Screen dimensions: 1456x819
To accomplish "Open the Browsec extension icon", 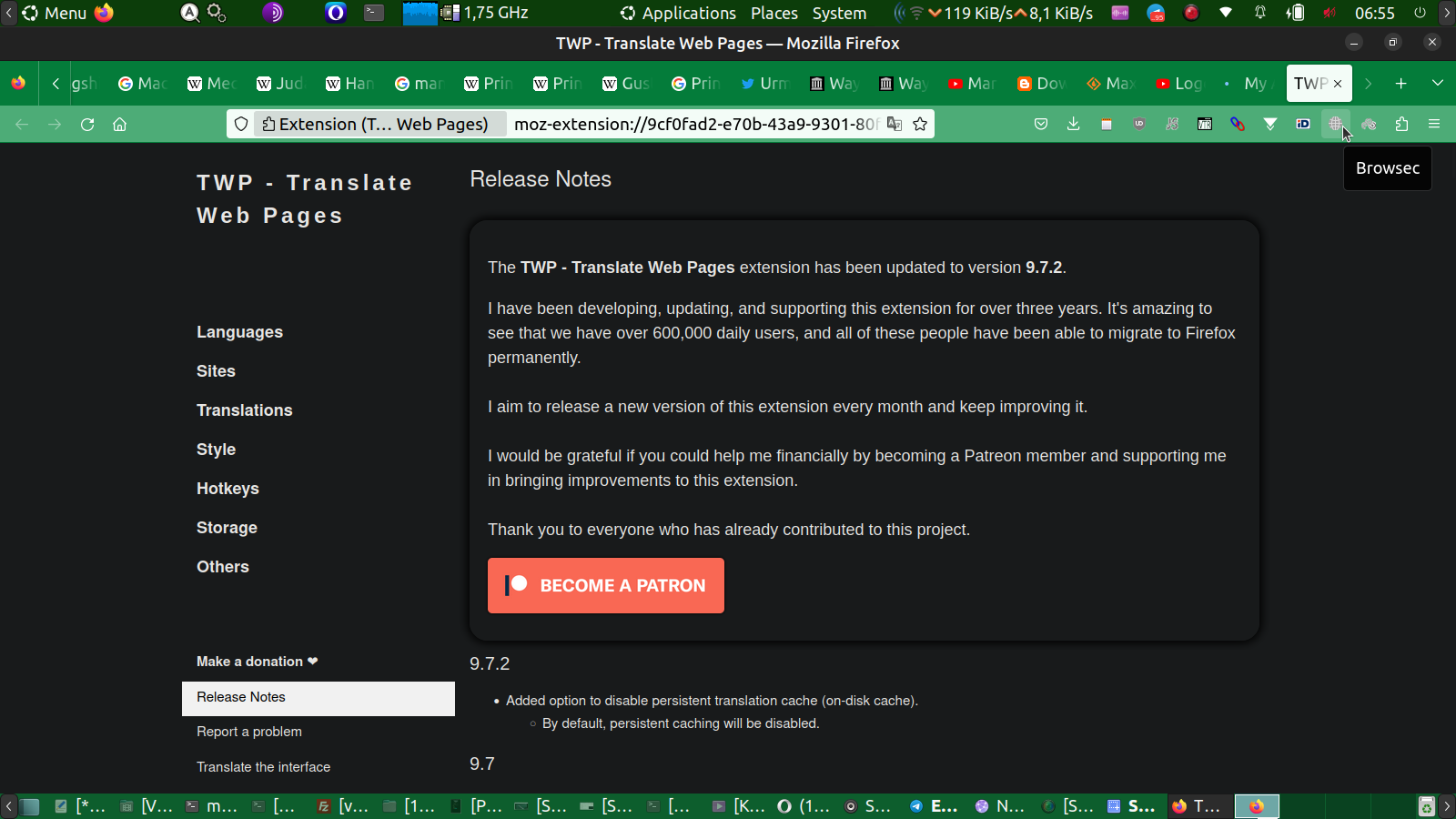I will [x=1336, y=125].
